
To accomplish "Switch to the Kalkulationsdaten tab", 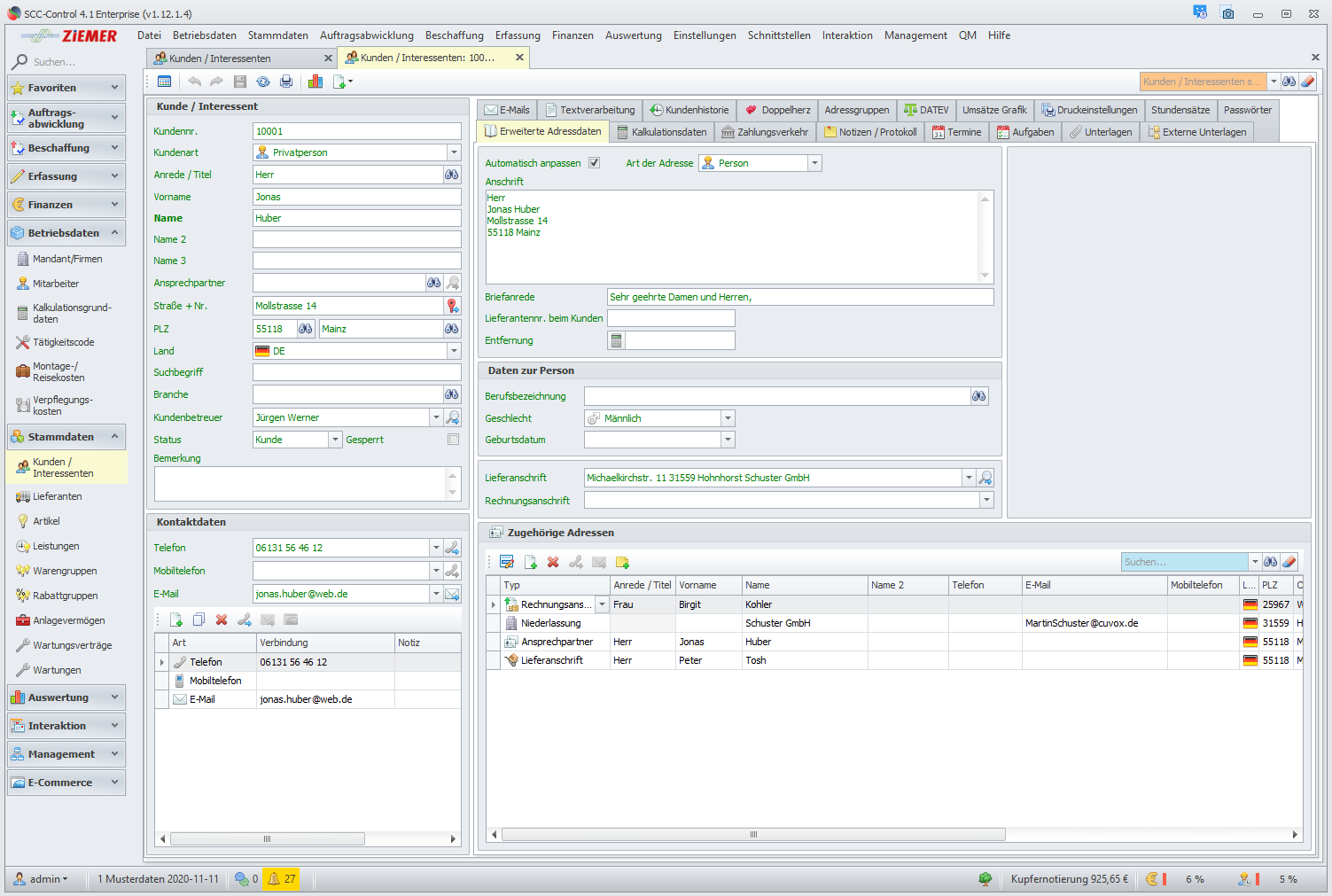I will point(661,132).
